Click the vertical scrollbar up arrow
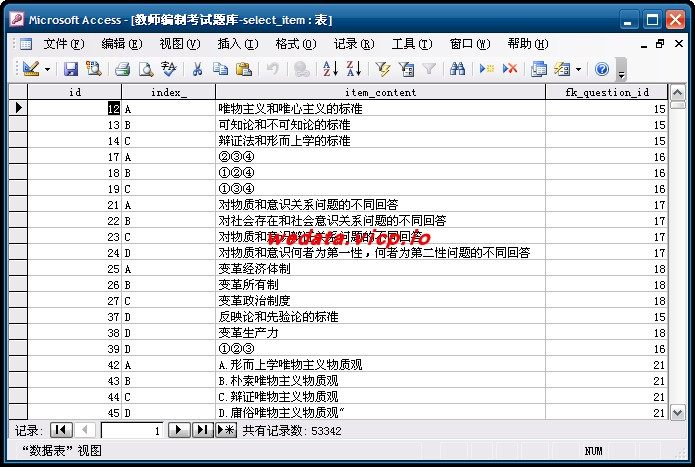Viewport: 695px width, 467px height. 677,93
